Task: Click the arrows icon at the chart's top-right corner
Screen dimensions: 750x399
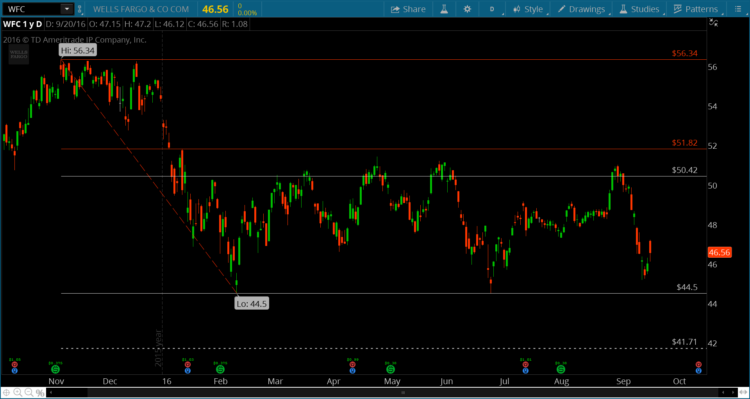Action: (x=714, y=22)
